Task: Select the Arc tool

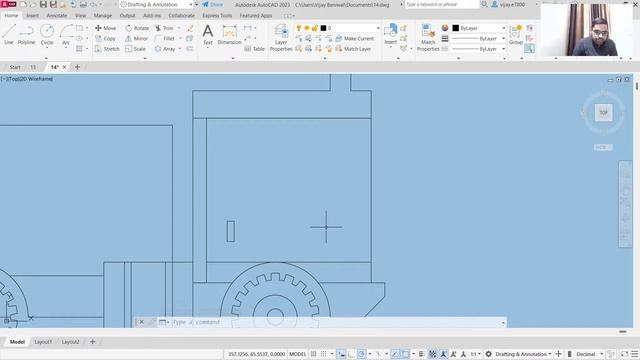Action: click(x=66, y=34)
